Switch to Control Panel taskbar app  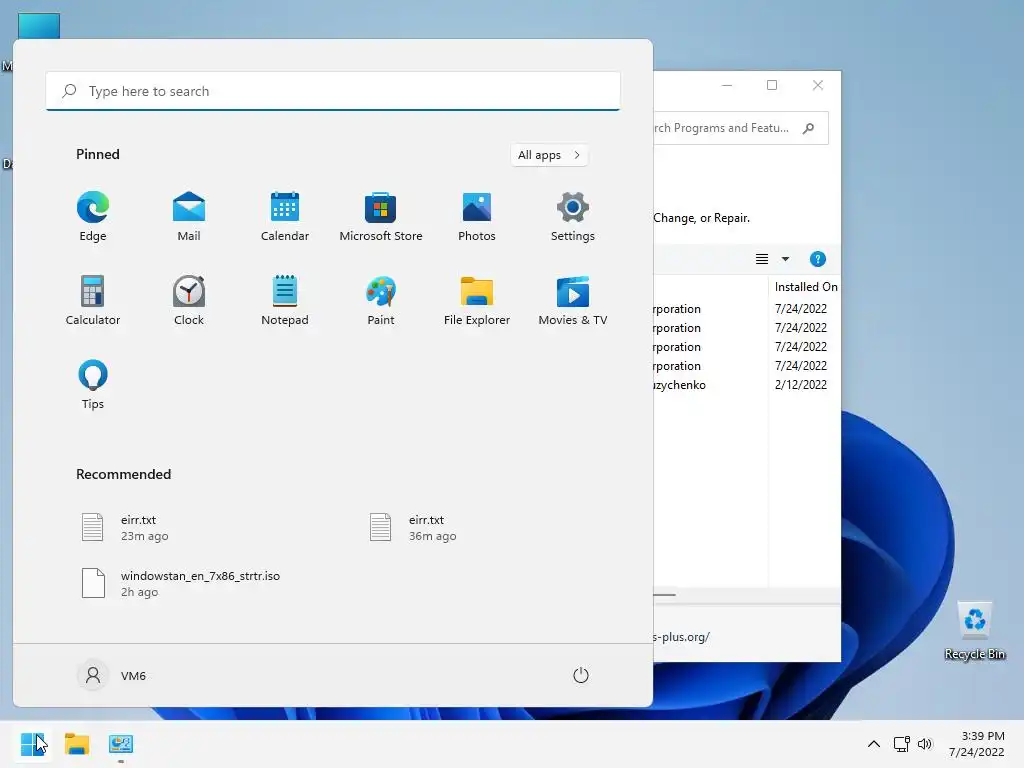121,744
